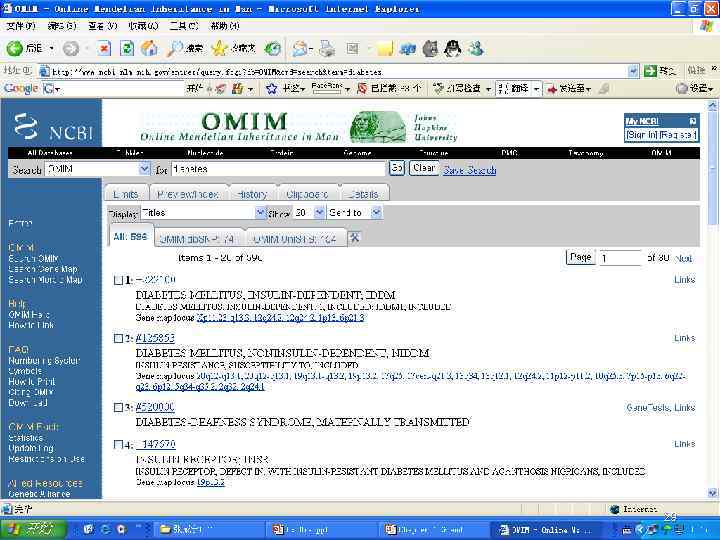Open the Search database OMIM dropdown
This screenshot has width=720, height=540.
coord(144,169)
